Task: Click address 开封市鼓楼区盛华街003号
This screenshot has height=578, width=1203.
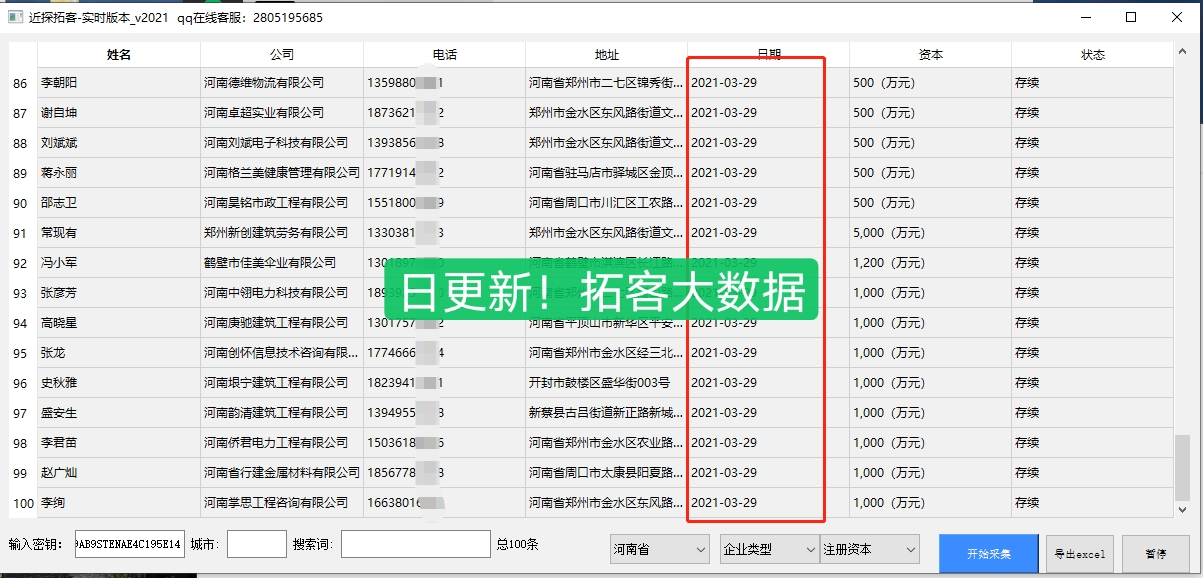Action: click(x=606, y=383)
